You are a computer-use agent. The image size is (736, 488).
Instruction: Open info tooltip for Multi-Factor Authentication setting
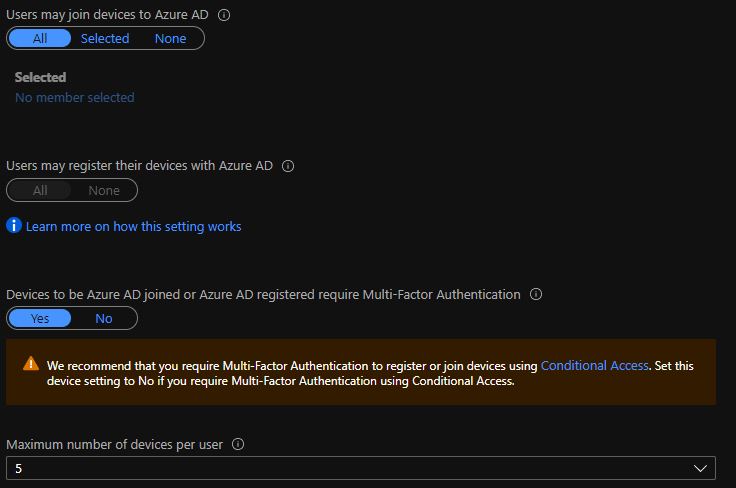coord(536,294)
